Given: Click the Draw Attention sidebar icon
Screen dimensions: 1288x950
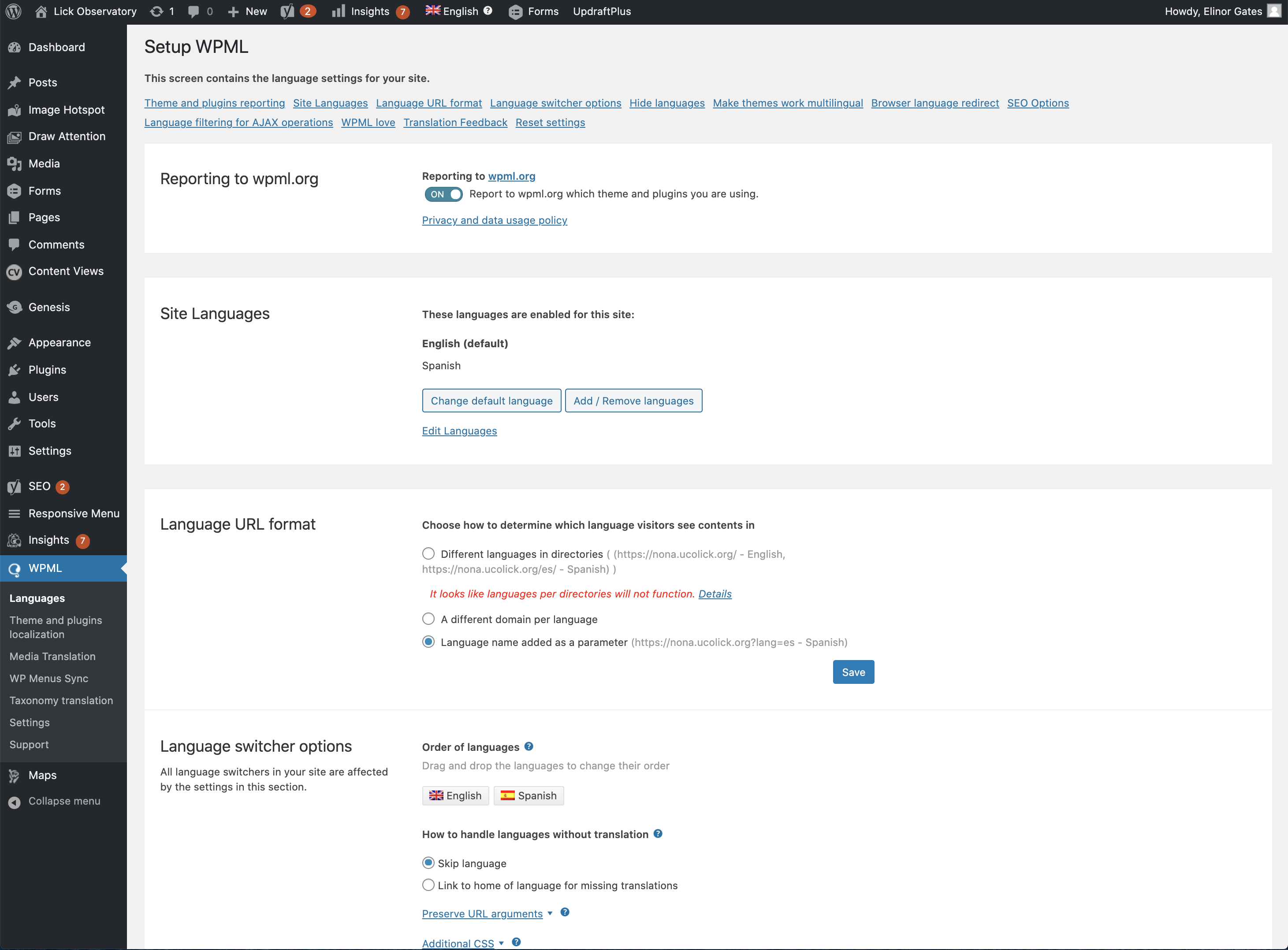Looking at the screenshot, I should [15, 137].
